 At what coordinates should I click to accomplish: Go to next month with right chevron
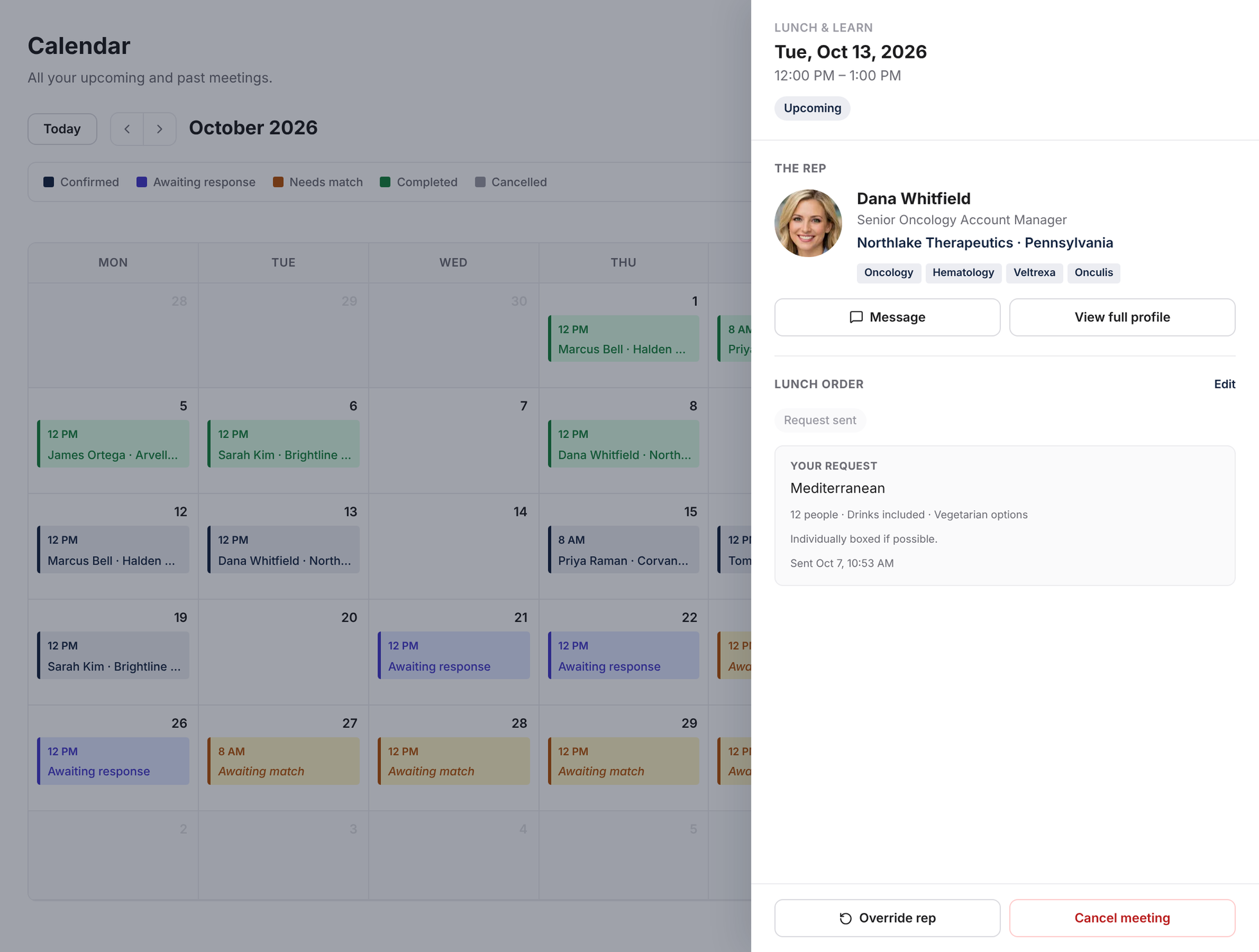(x=160, y=129)
